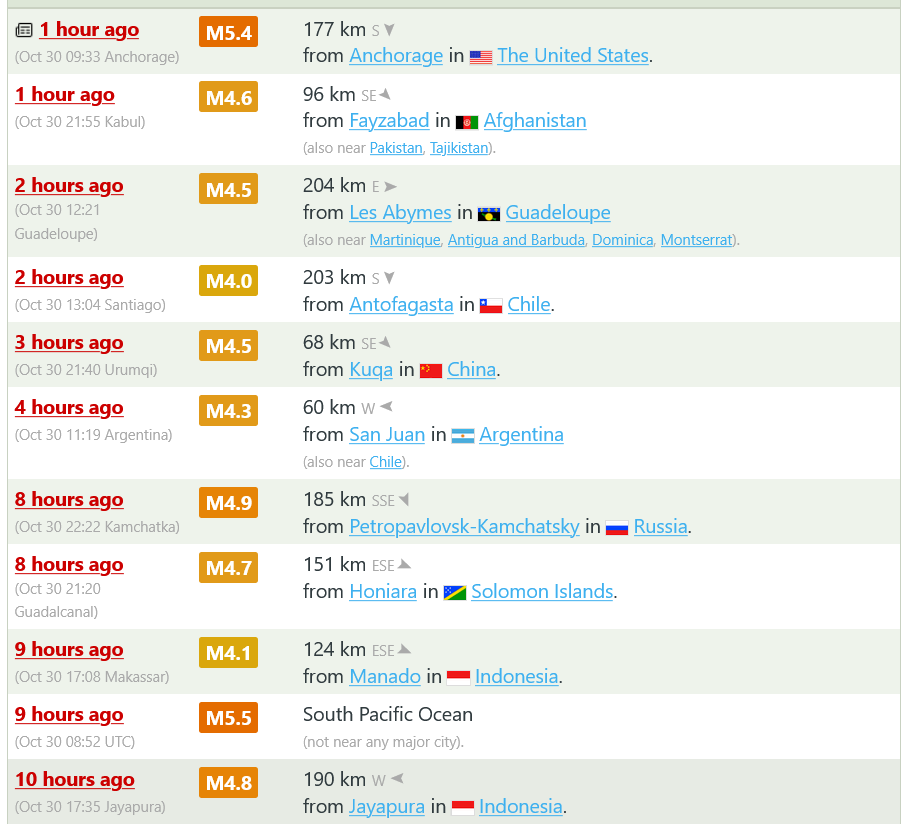Open the Anchorage city link
Viewport: 901px width, 824px height.
(x=396, y=56)
